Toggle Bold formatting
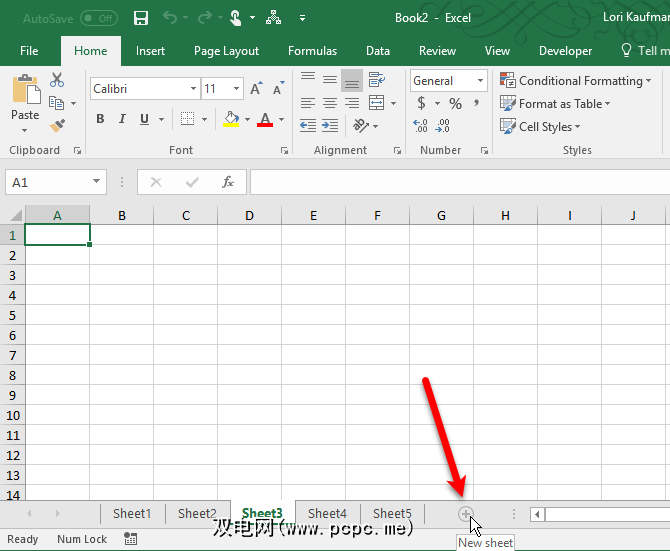 coord(100,119)
